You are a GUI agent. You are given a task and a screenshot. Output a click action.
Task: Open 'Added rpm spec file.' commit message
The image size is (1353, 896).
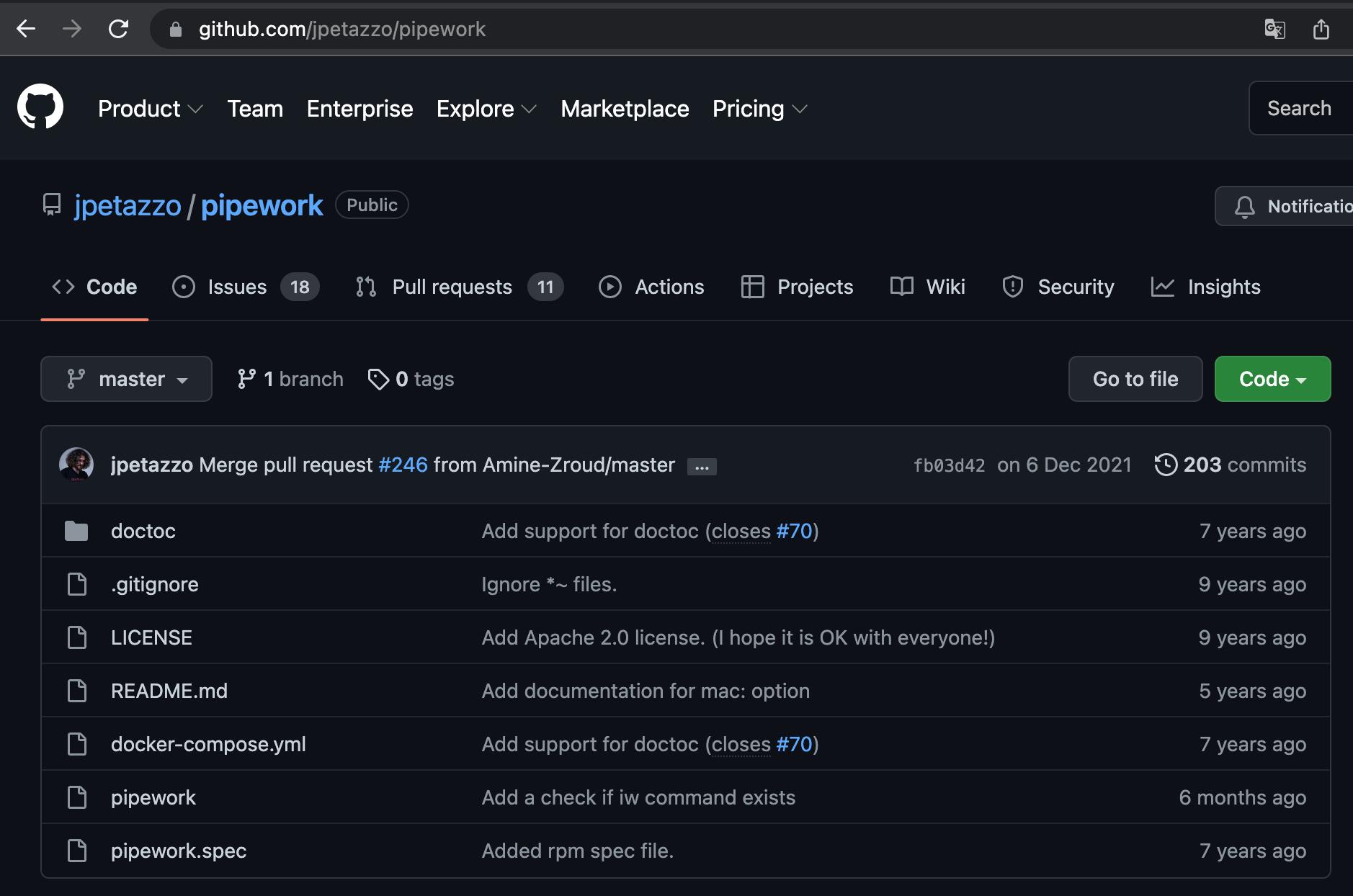click(578, 851)
